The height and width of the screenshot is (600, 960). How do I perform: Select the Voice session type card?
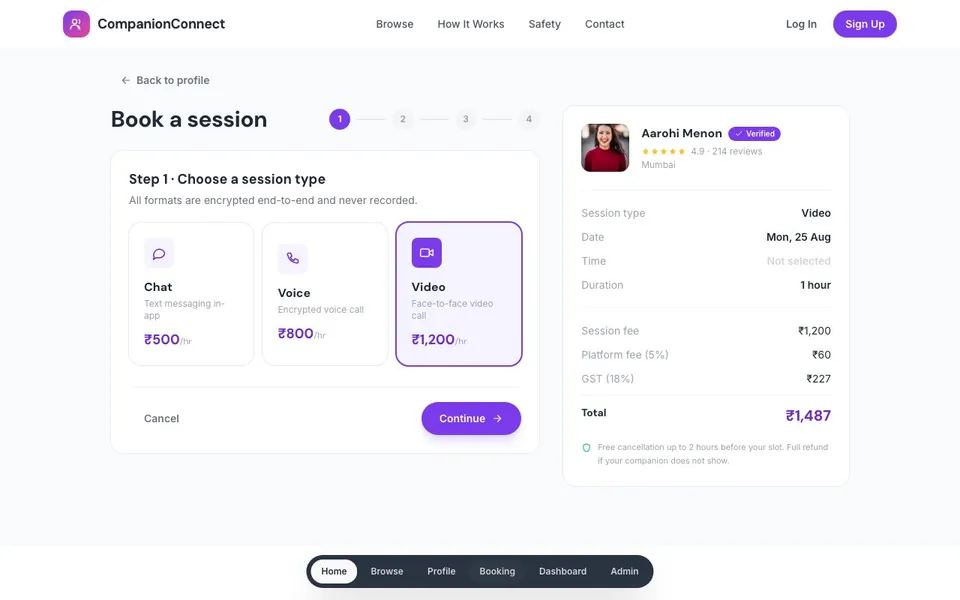[x=325, y=294]
